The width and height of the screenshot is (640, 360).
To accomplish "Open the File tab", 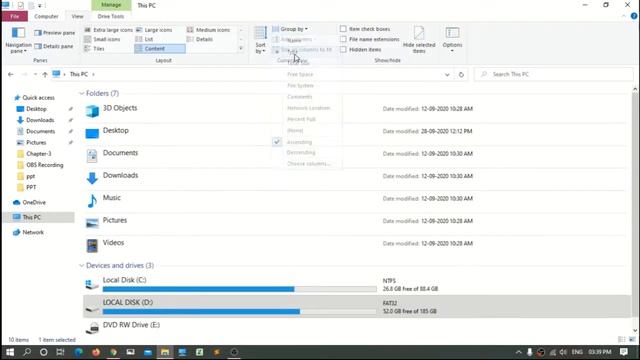I will point(15,16).
